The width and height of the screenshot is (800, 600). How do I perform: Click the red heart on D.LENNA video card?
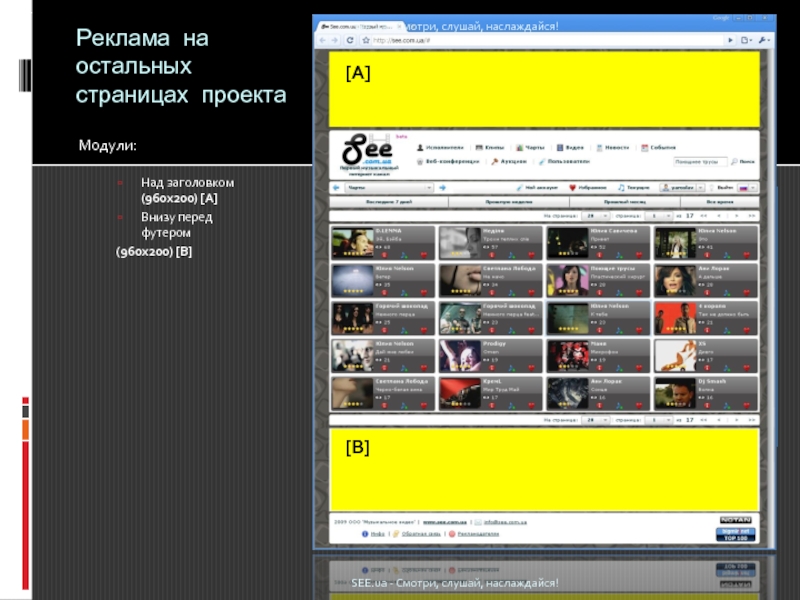[423, 255]
